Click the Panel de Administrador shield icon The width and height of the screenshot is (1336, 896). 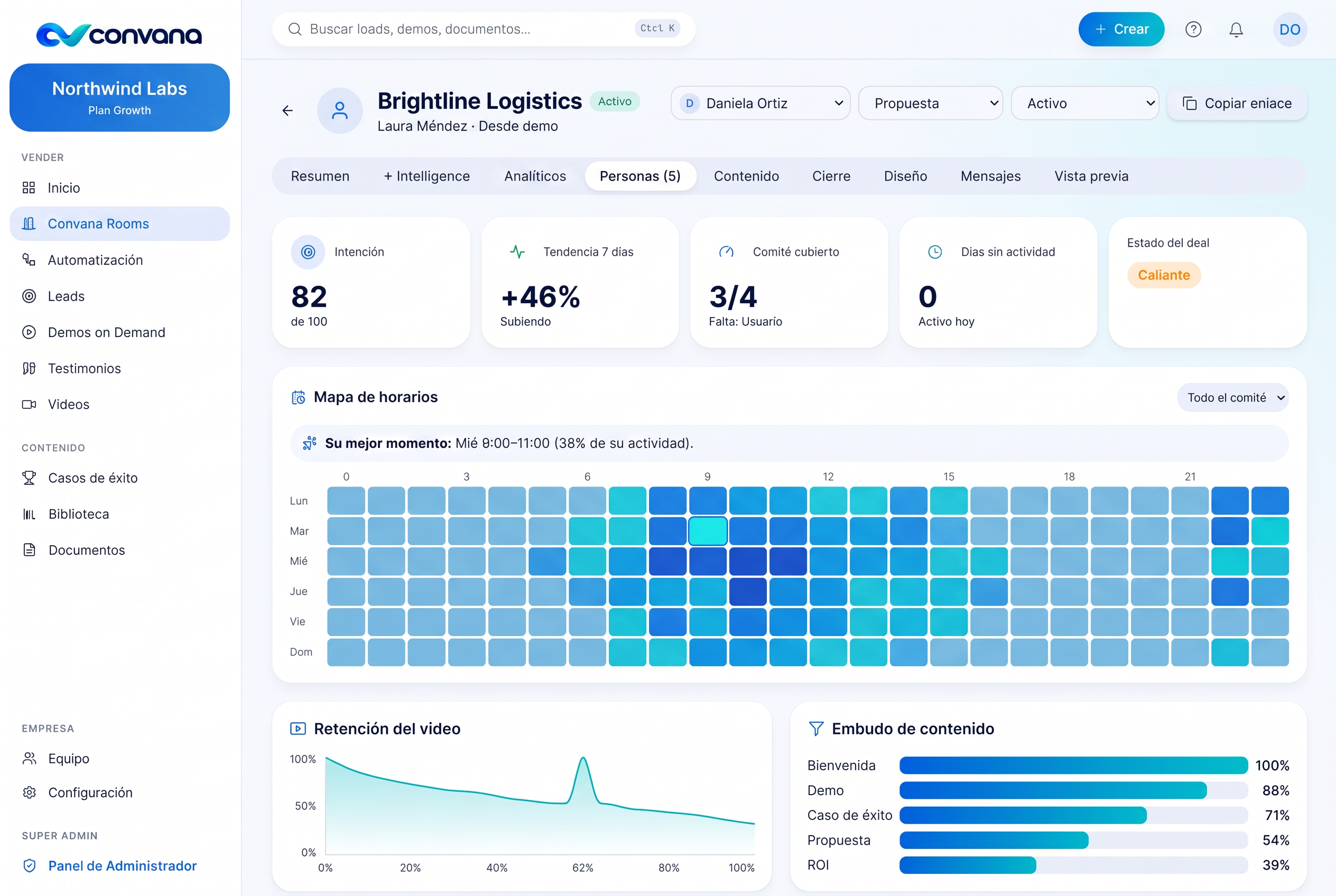29,866
